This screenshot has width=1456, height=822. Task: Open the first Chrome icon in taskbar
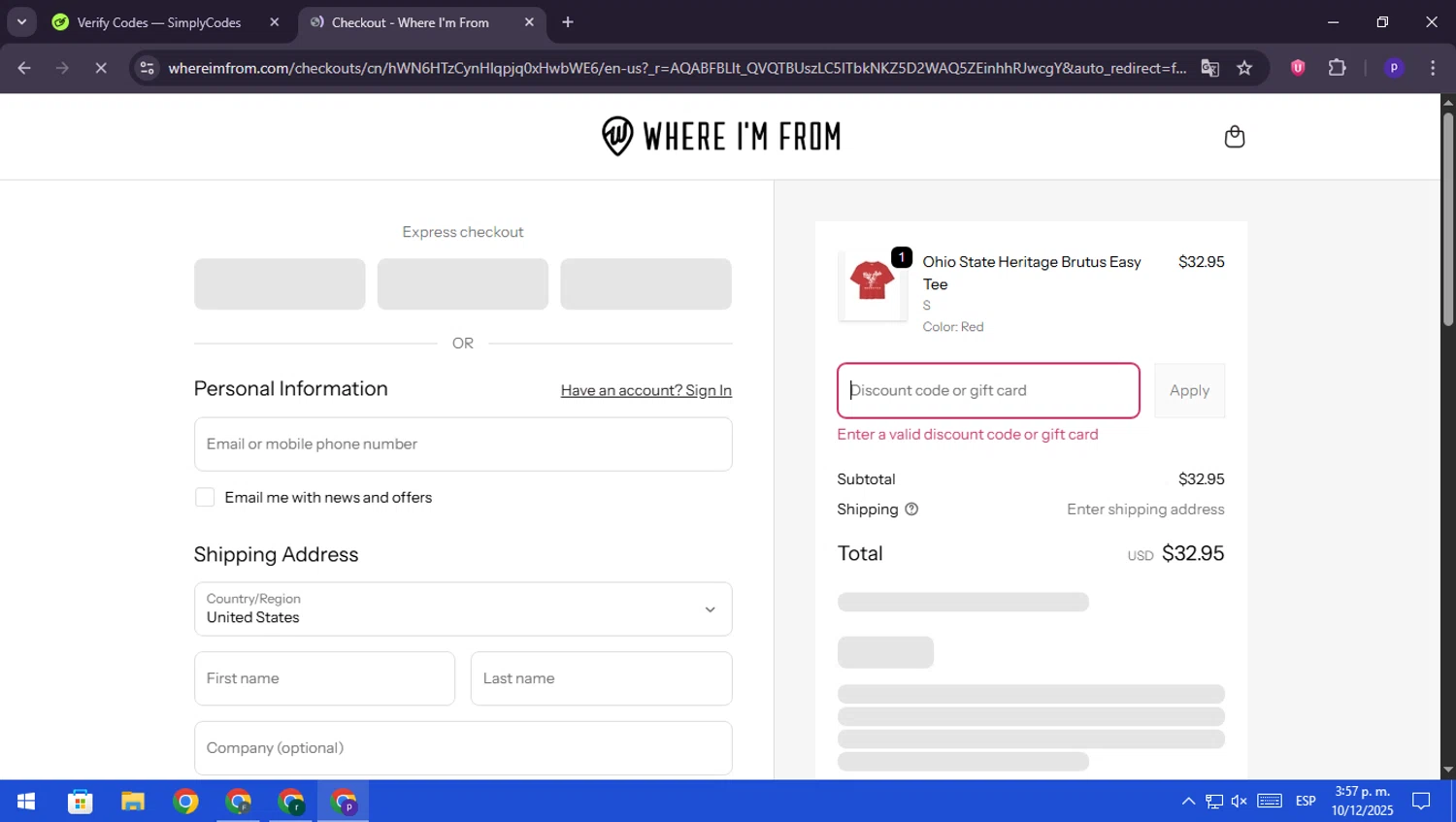tap(185, 802)
